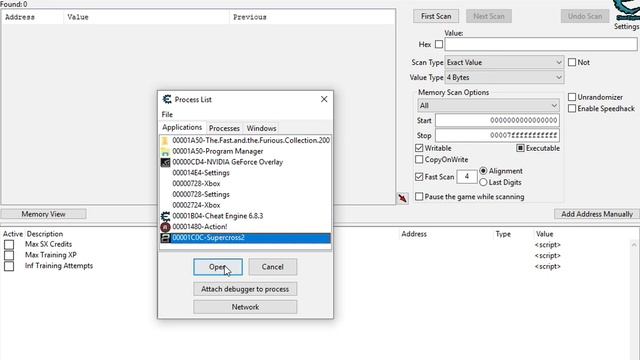The width and height of the screenshot is (640, 360).
Task: Enable the Not checkbox
Action: pyautogui.click(x=572, y=62)
